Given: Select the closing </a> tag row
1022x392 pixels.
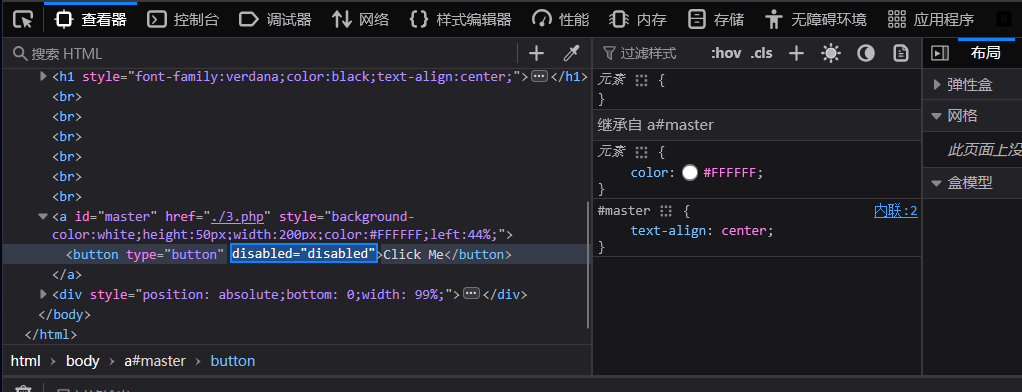Looking at the screenshot, I should pyautogui.click(x=67, y=275).
